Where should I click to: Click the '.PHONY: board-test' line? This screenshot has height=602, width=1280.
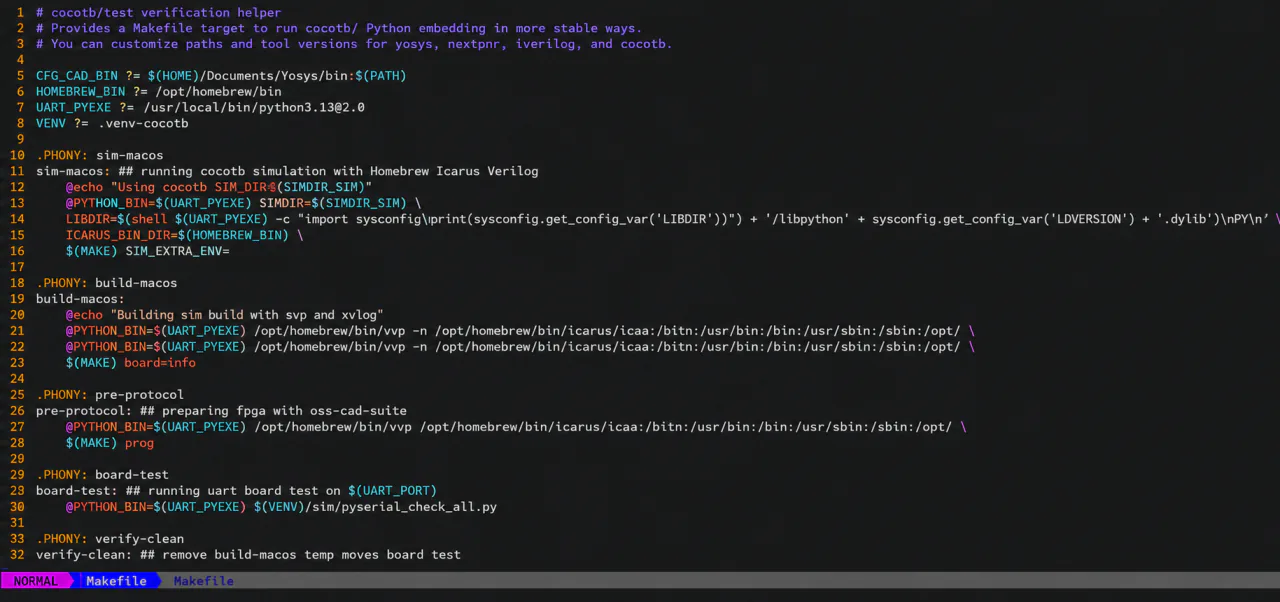103,476
